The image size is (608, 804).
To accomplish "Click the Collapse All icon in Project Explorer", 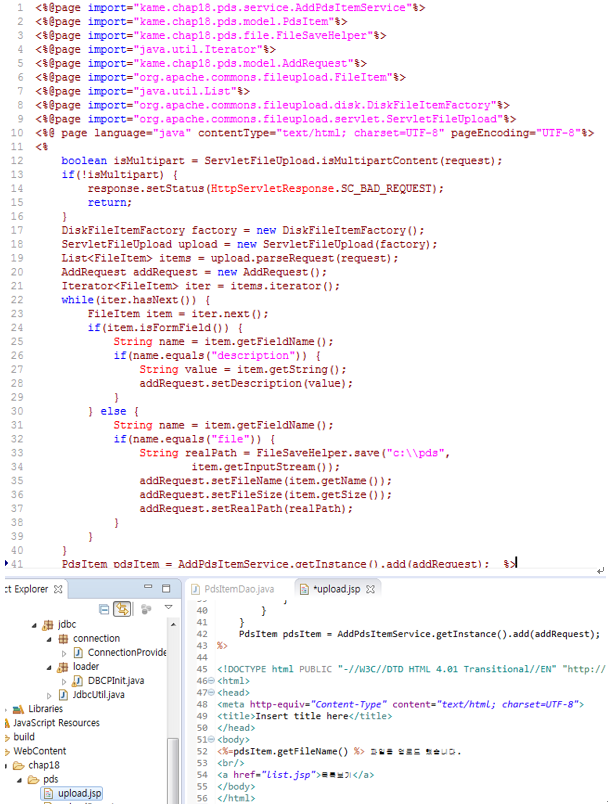I will 104,609.
